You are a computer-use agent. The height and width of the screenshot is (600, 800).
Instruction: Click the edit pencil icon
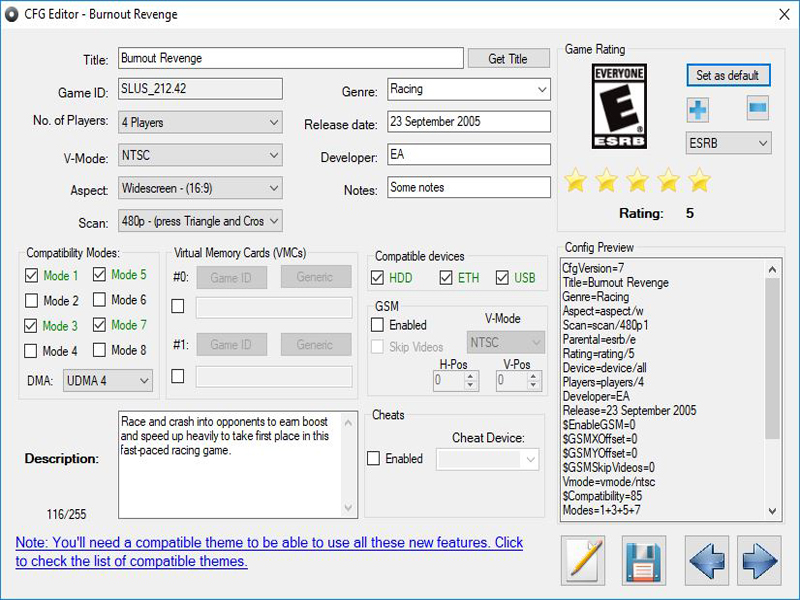point(583,560)
